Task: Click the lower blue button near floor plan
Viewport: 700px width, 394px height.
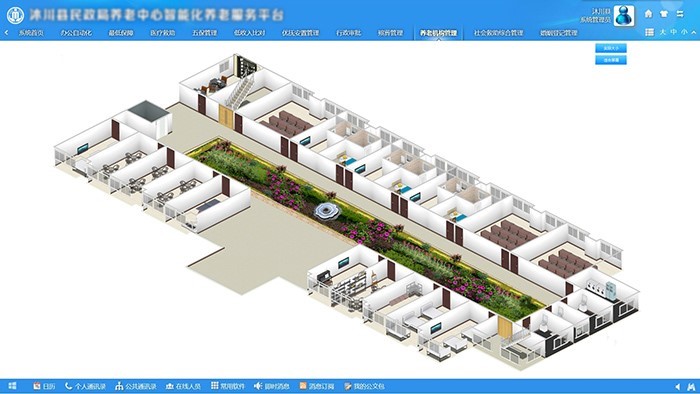Action: pyautogui.click(x=611, y=60)
